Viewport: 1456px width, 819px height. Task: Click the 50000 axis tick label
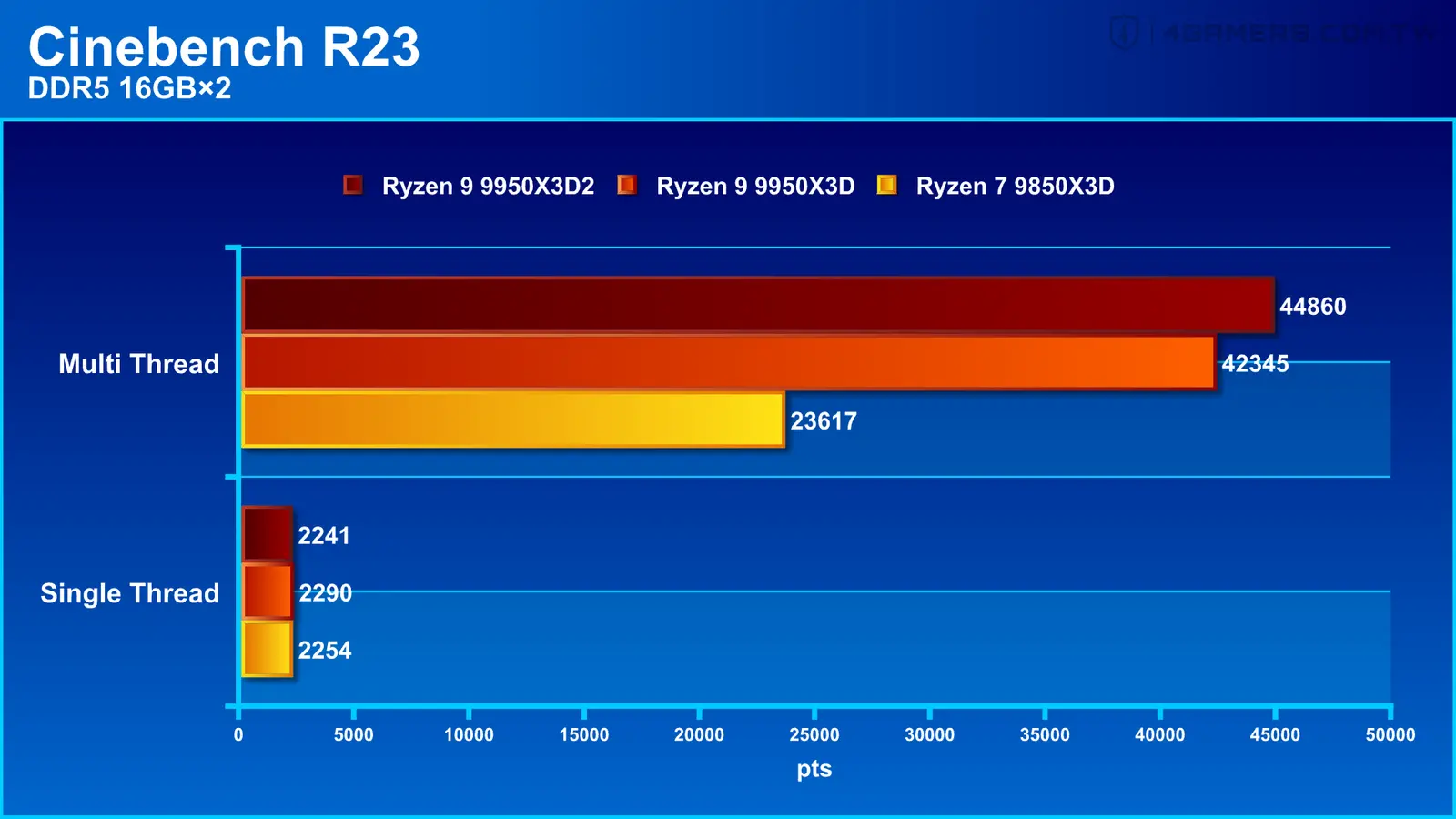click(1390, 735)
